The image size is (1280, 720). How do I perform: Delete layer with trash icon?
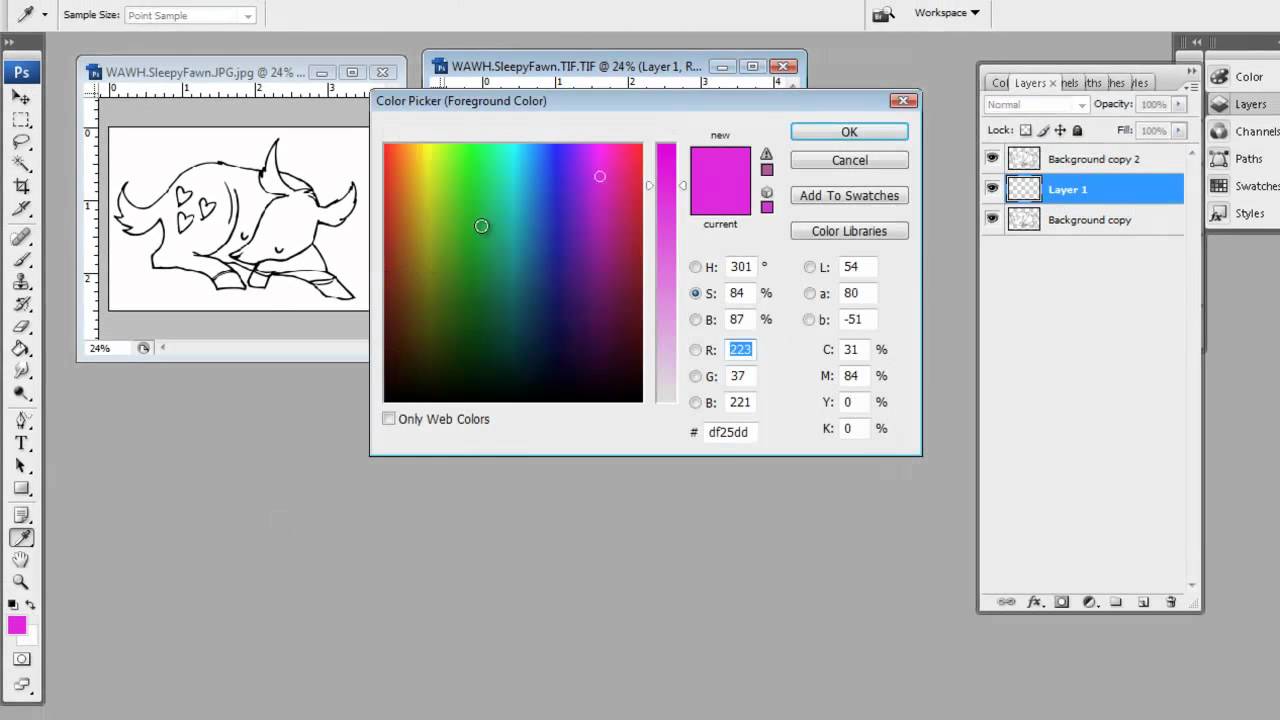[x=1170, y=602]
